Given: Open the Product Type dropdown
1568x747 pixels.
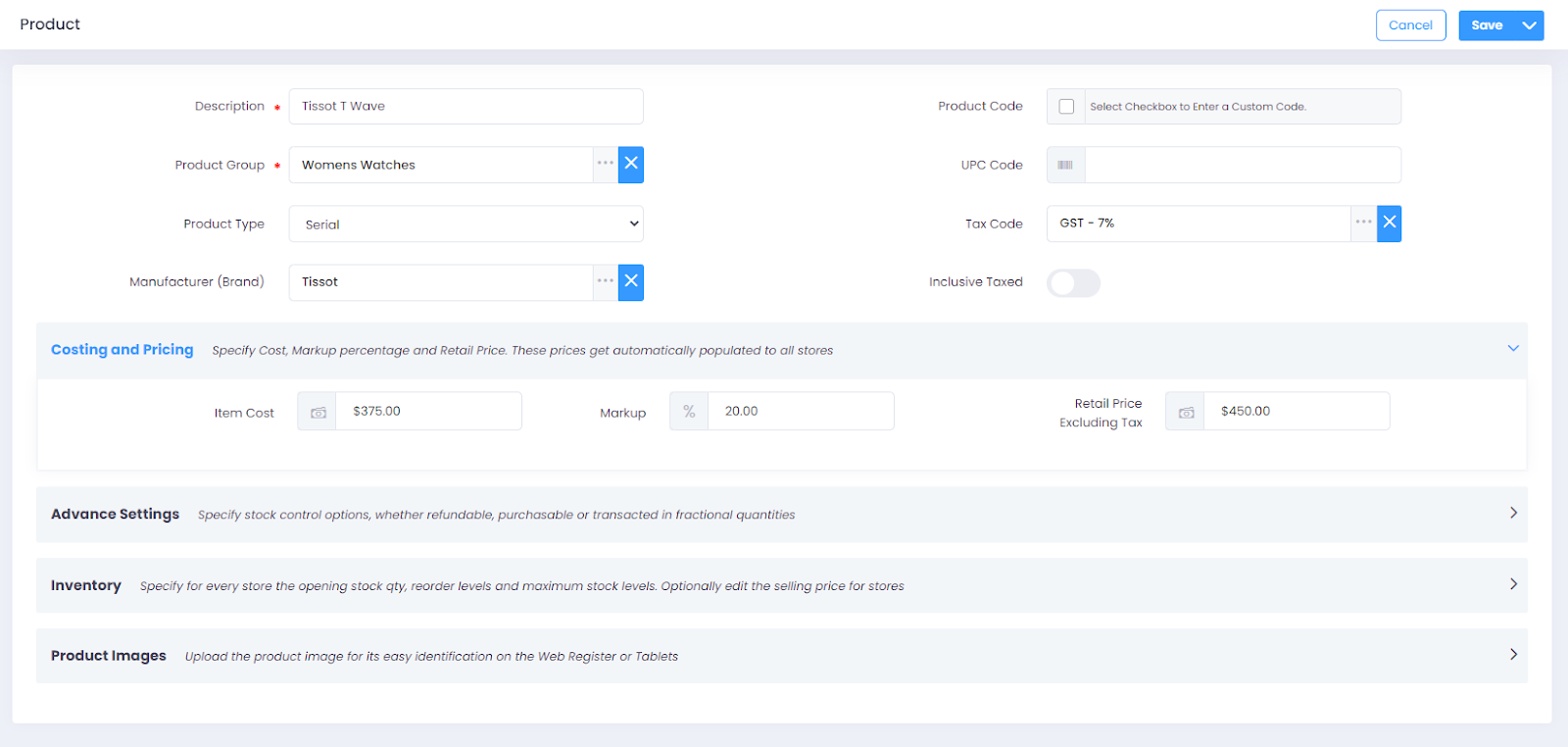Looking at the screenshot, I should point(465,224).
